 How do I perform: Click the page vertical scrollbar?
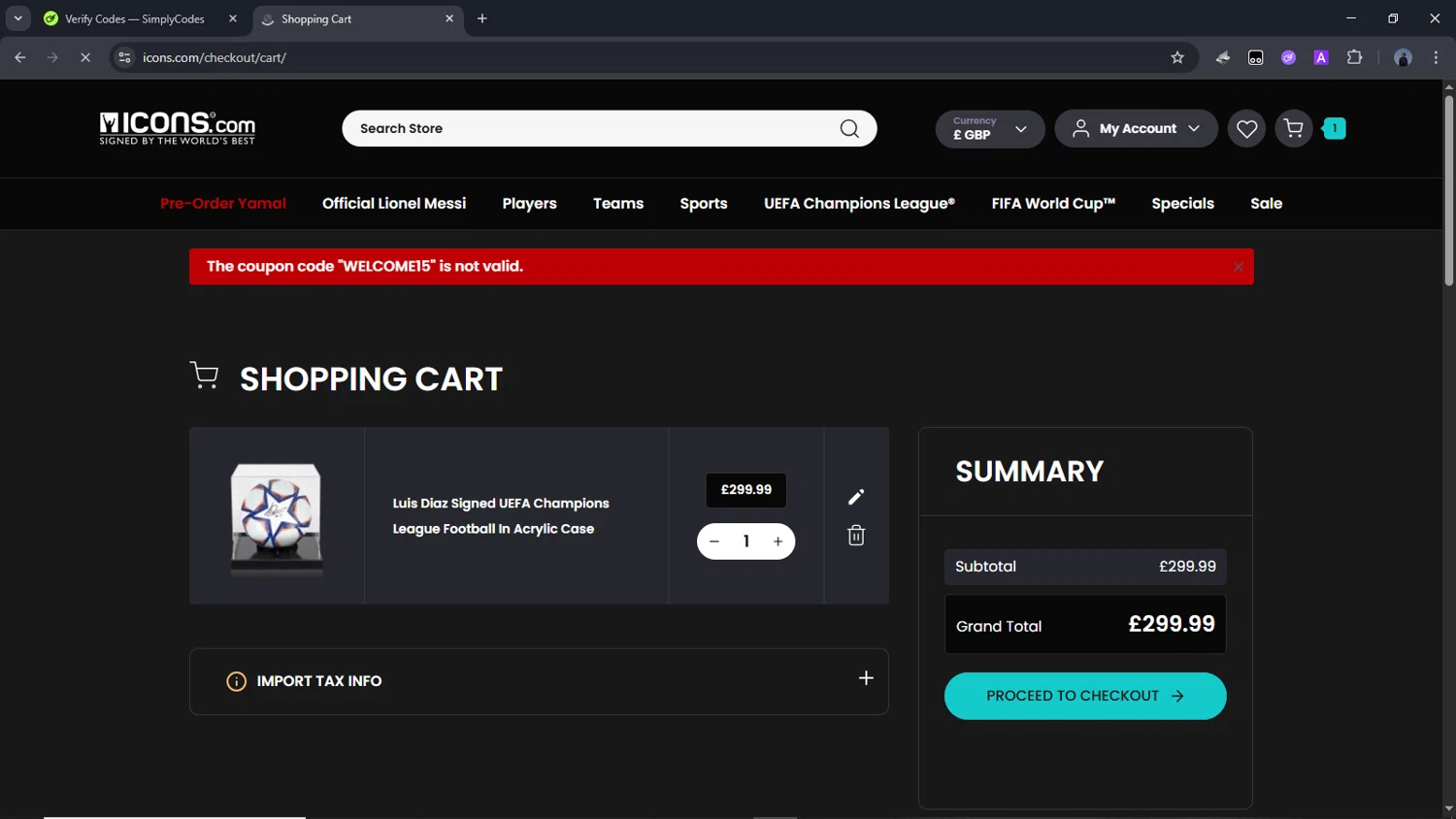coord(1448,189)
